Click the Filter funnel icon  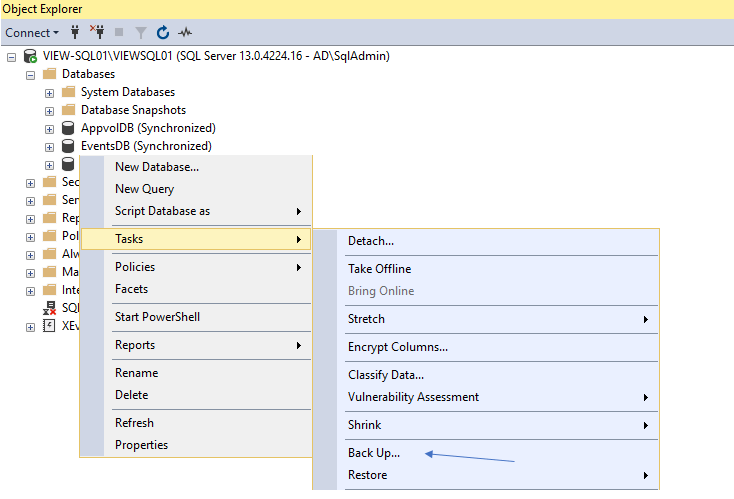point(141,33)
